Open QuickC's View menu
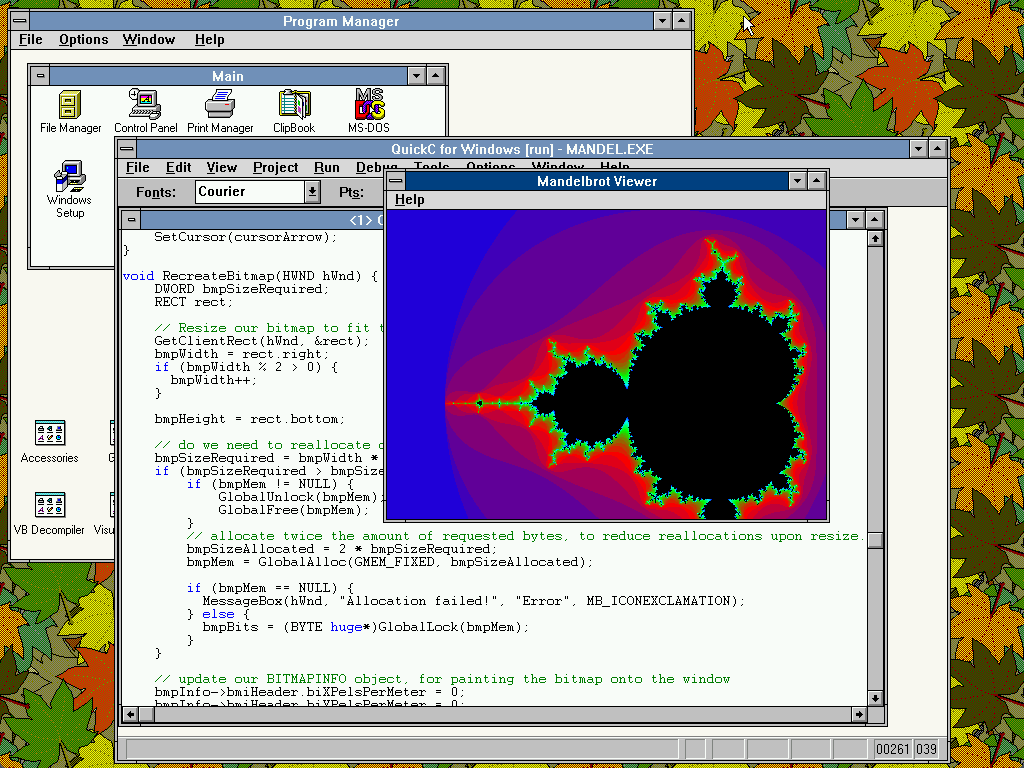The width and height of the screenshot is (1024, 768). click(221, 168)
